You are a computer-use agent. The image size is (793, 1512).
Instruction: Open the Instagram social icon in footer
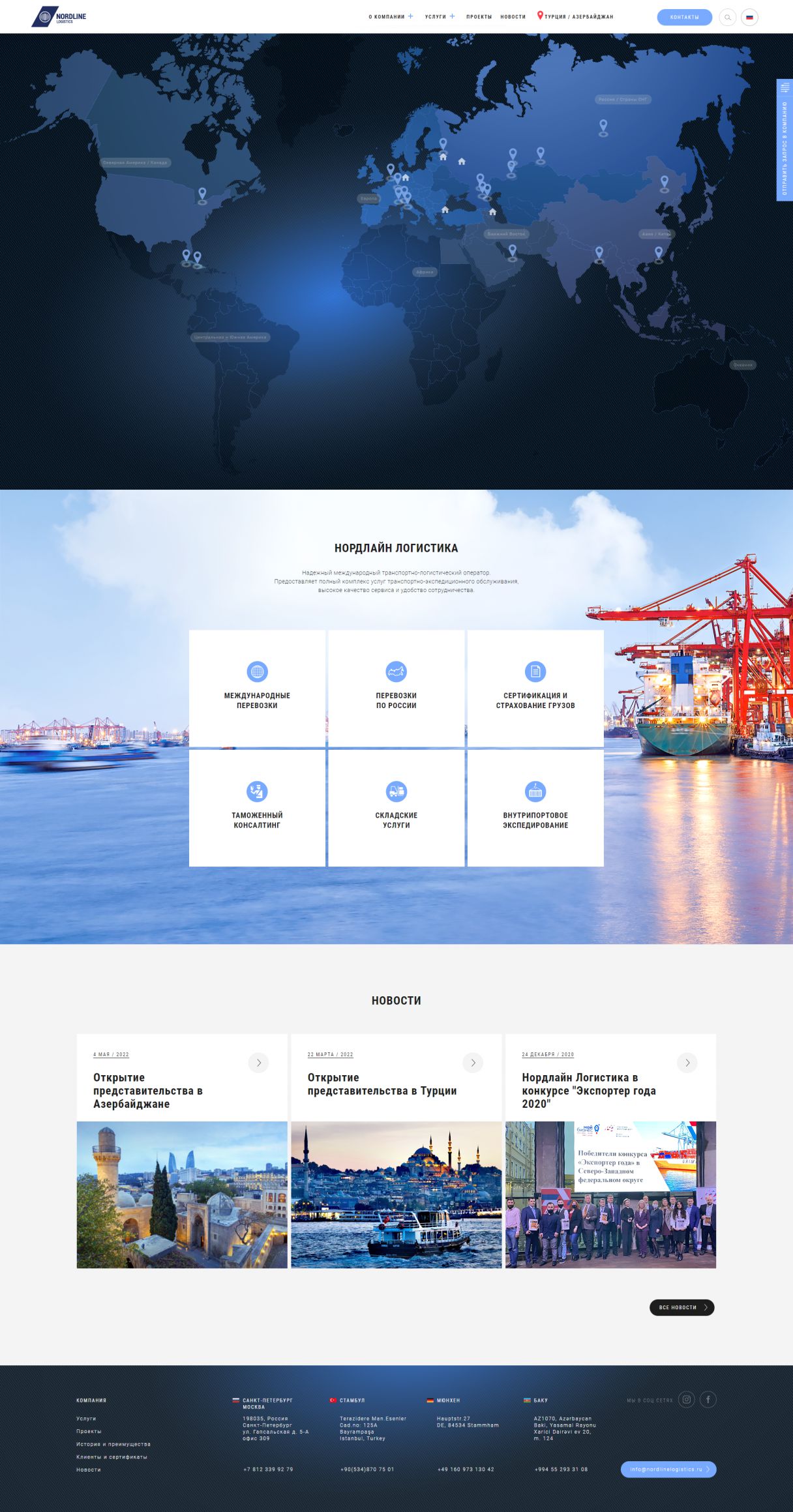[x=686, y=1399]
